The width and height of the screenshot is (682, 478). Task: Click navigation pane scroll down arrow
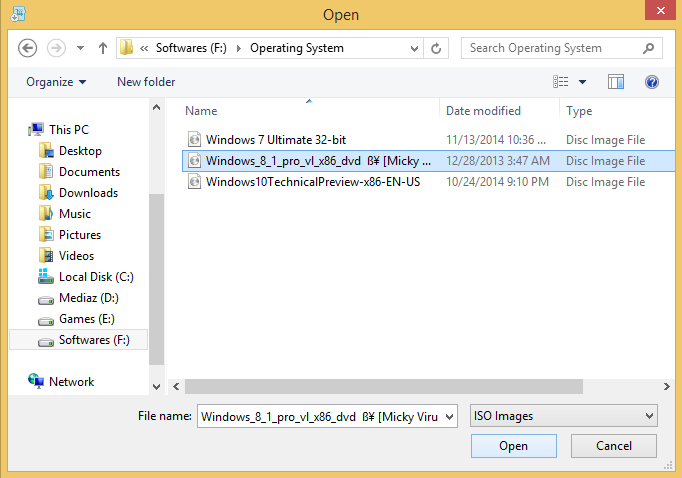pyautogui.click(x=157, y=387)
